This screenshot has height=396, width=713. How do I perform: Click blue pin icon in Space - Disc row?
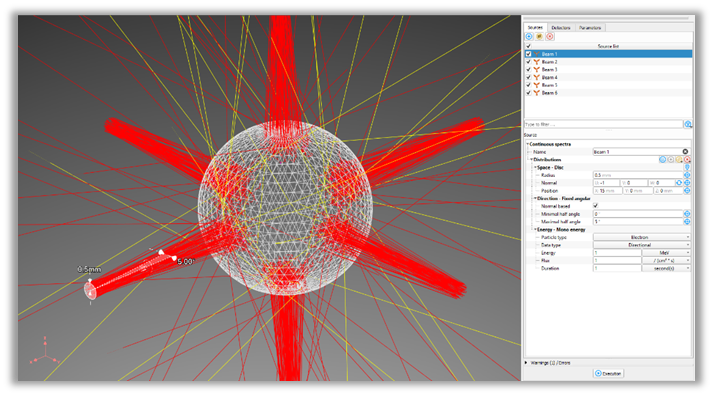[x=687, y=167]
